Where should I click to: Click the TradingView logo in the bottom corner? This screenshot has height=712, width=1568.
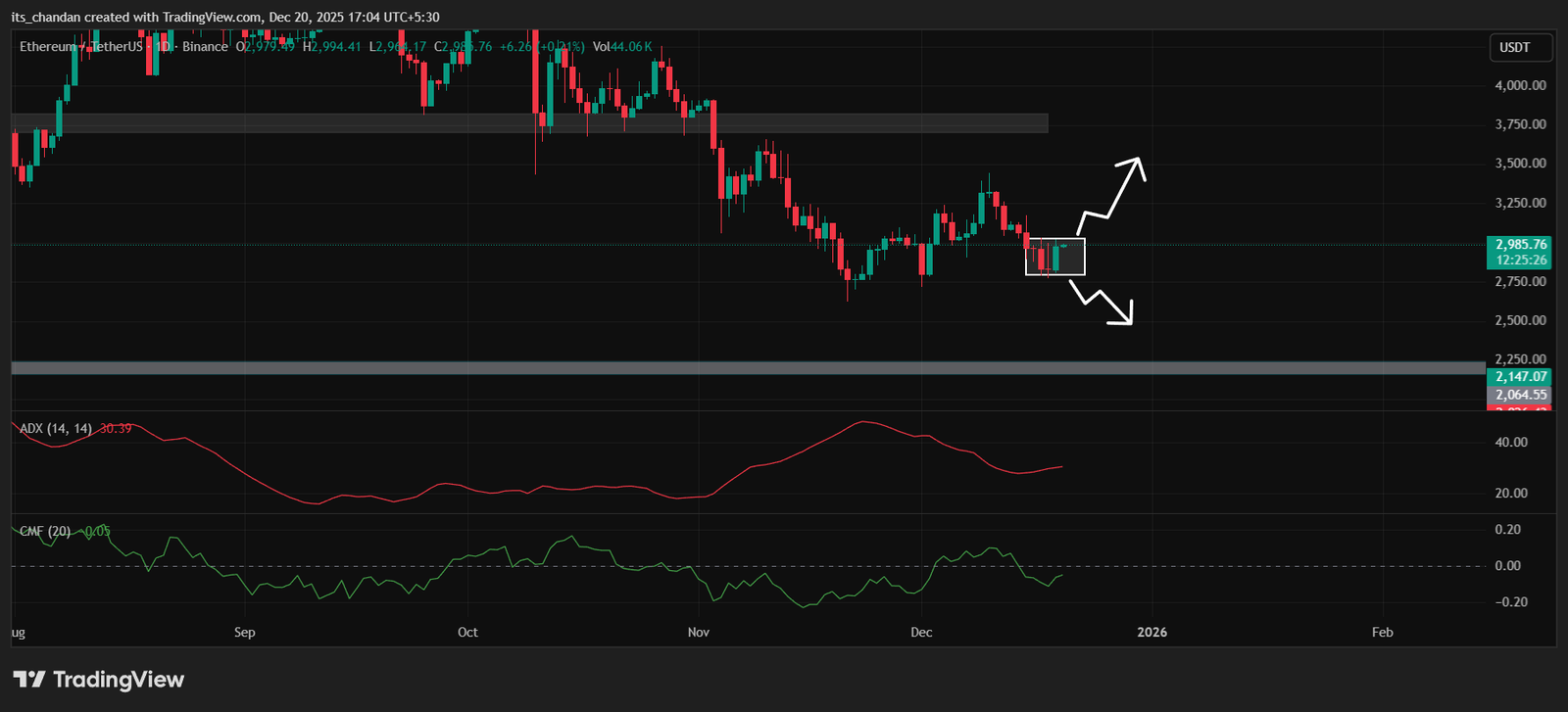[x=99, y=679]
